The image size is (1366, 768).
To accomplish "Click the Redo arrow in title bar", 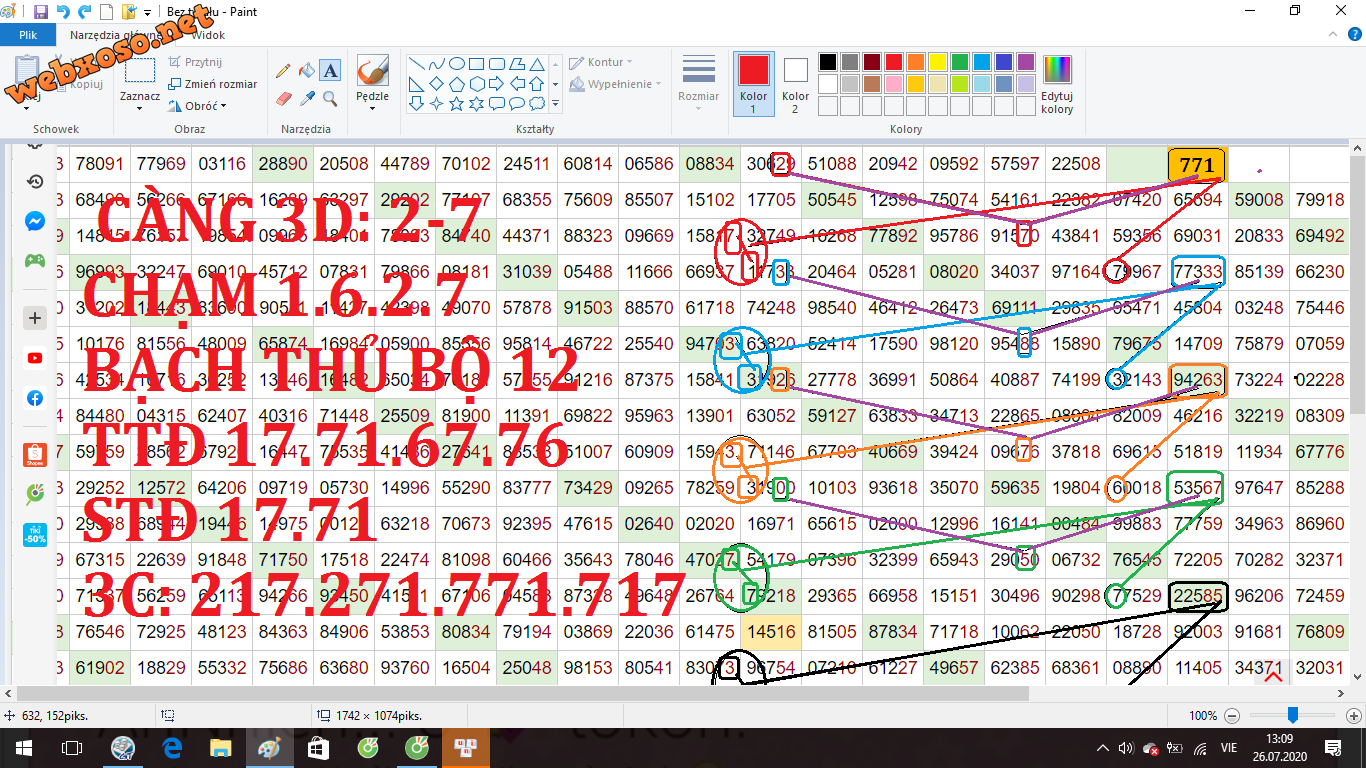I will [85, 12].
